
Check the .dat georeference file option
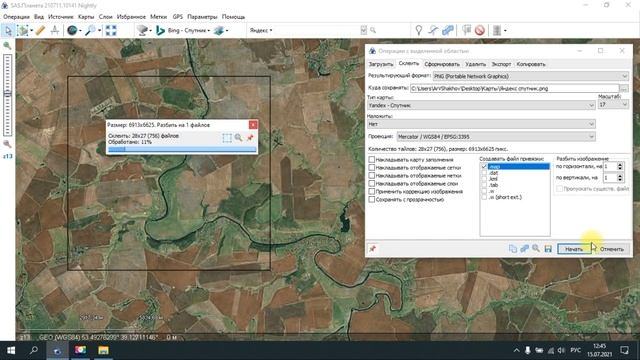click(x=484, y=173)
